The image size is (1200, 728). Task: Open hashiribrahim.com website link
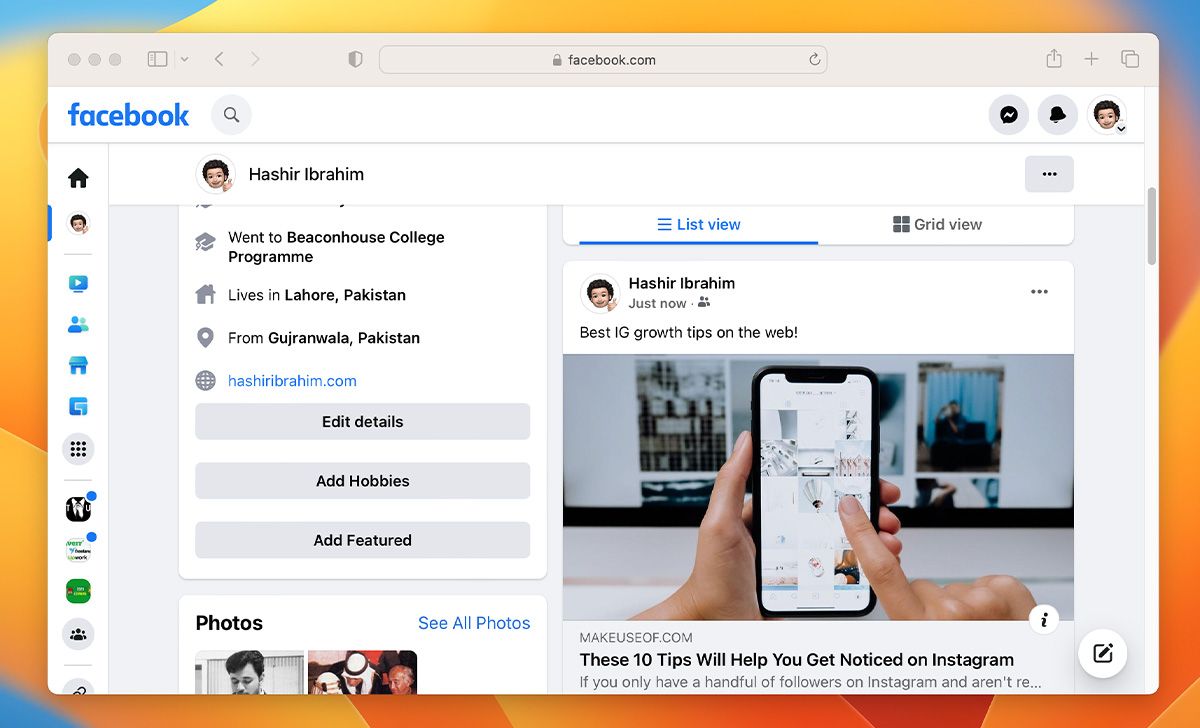click(x=292, y=381)
